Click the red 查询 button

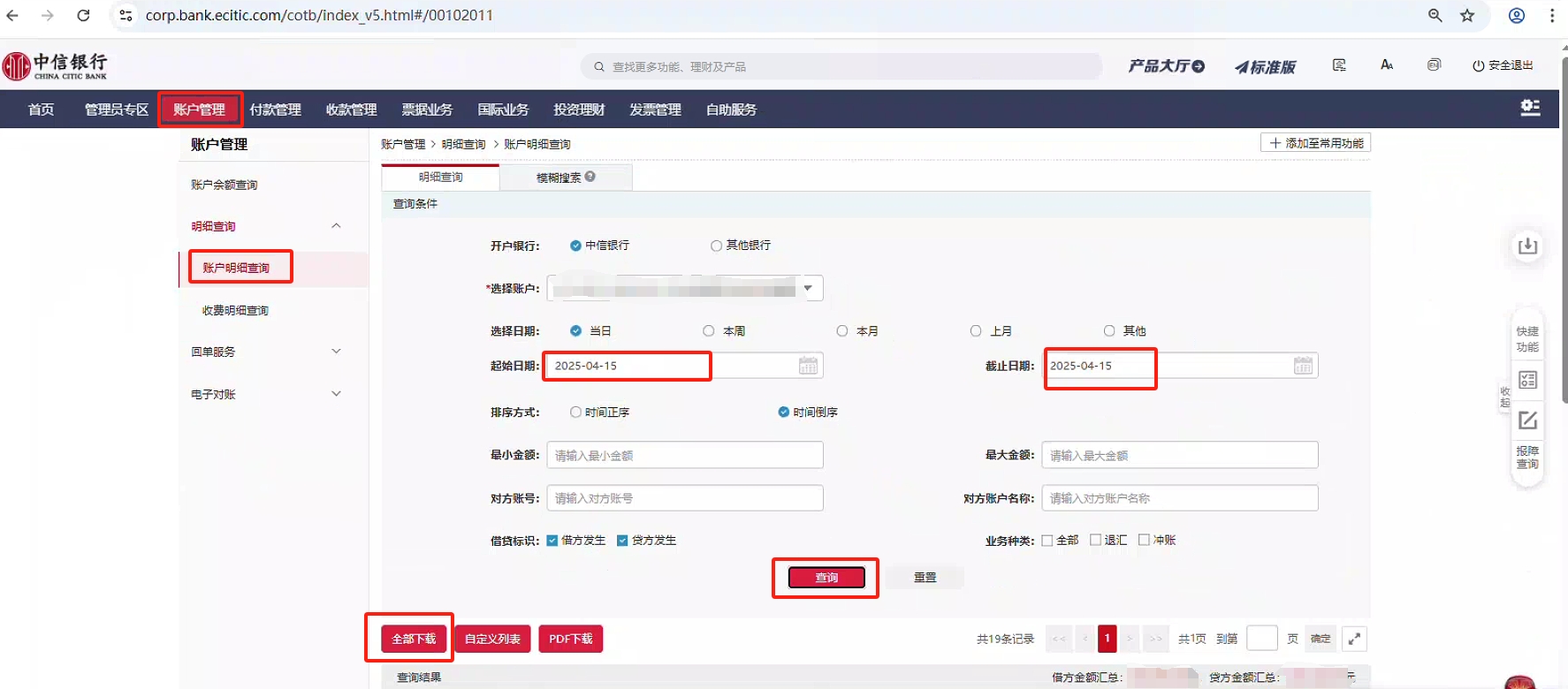pyautogui.click(x=826, y=578)
